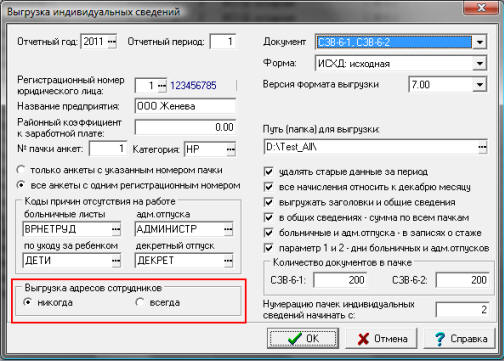Viewport: 504px width, 361px height.
Task: Select только анкеты с указанным номером пачки
Action: pyautogui.click(x=21, y=170)
